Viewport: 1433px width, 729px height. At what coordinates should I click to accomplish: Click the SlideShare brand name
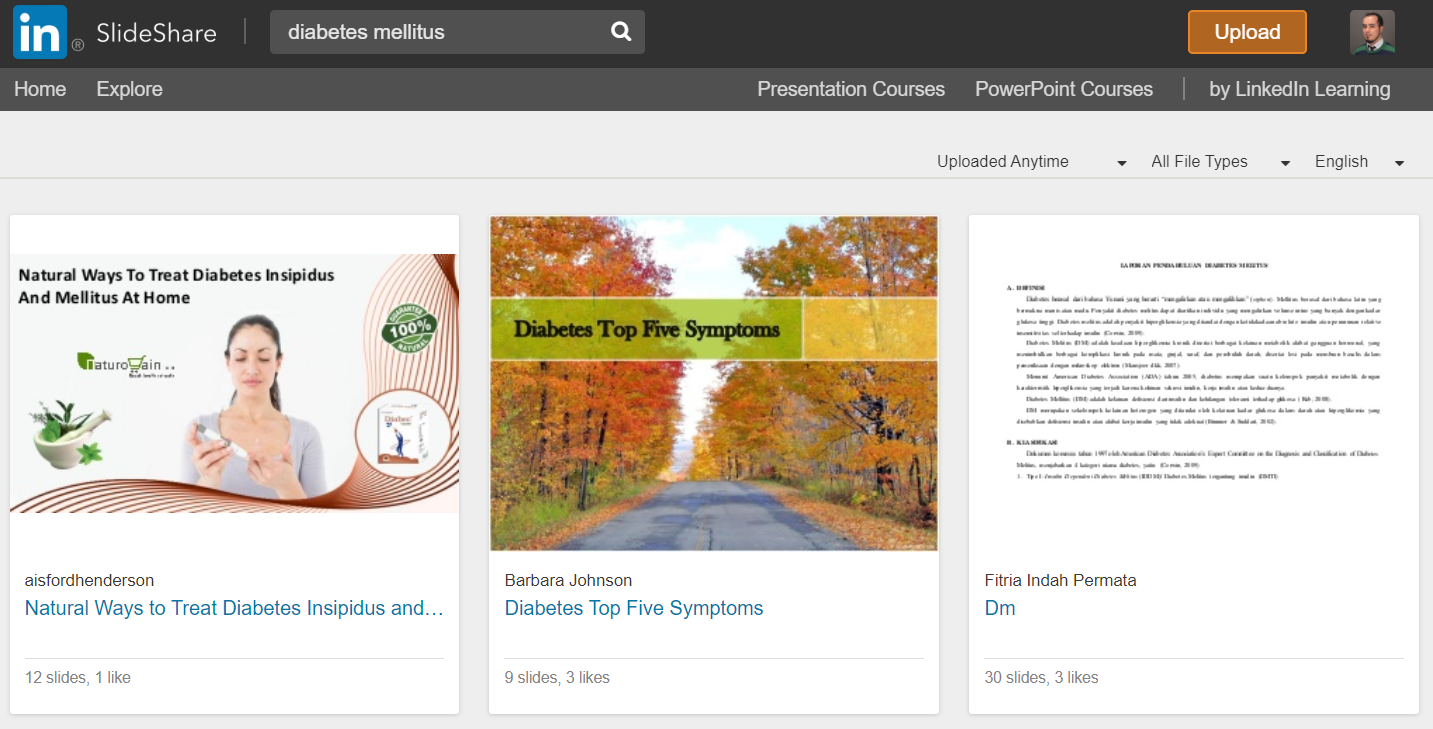(x=156, y=32)
